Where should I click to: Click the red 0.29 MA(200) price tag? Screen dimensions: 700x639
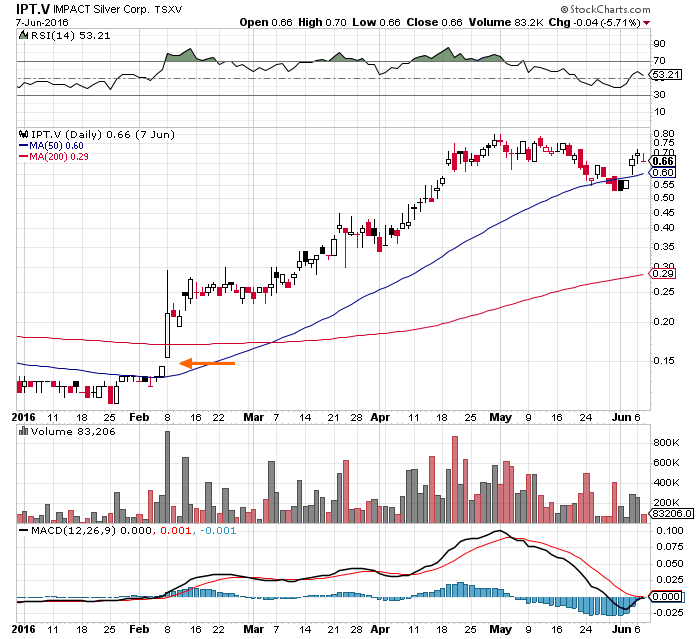(x=663, y=274)
